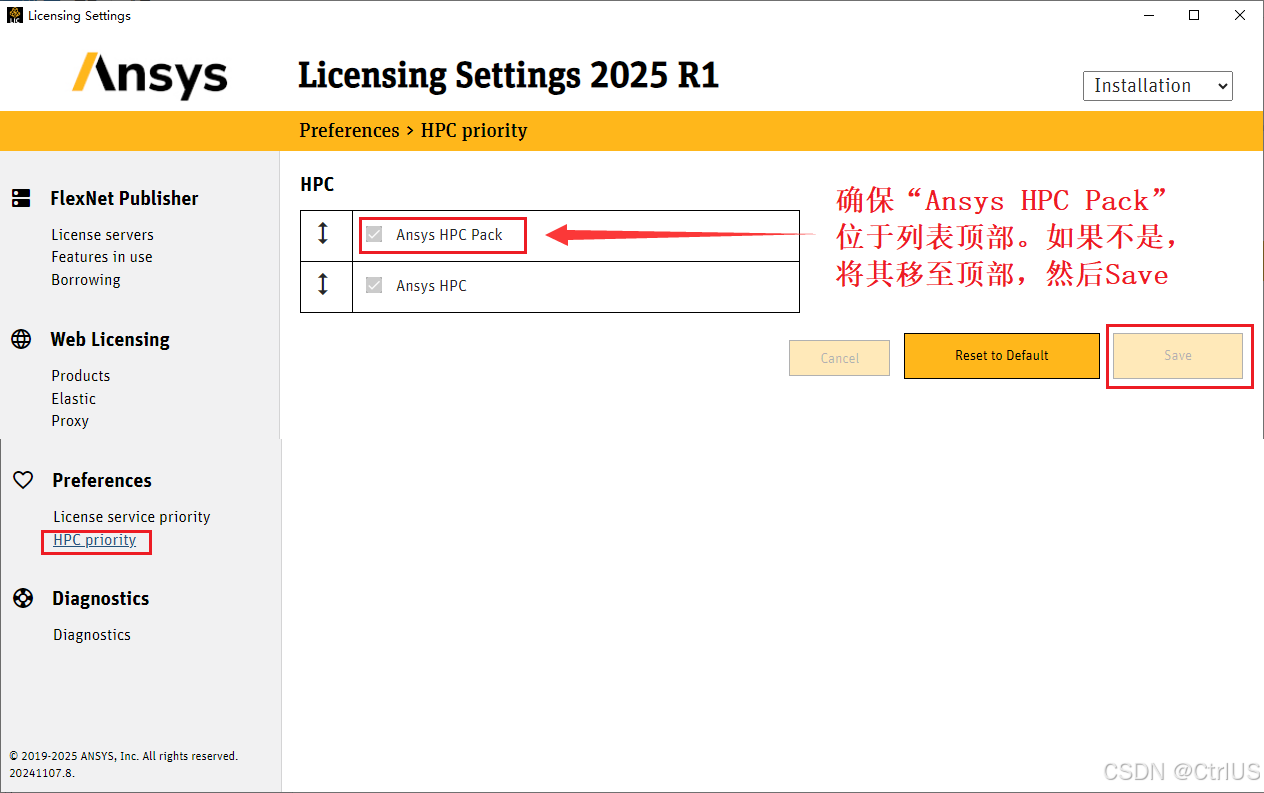1264x793 pixels.
Task: Open Proxy settings page
Action: point(70,421)
